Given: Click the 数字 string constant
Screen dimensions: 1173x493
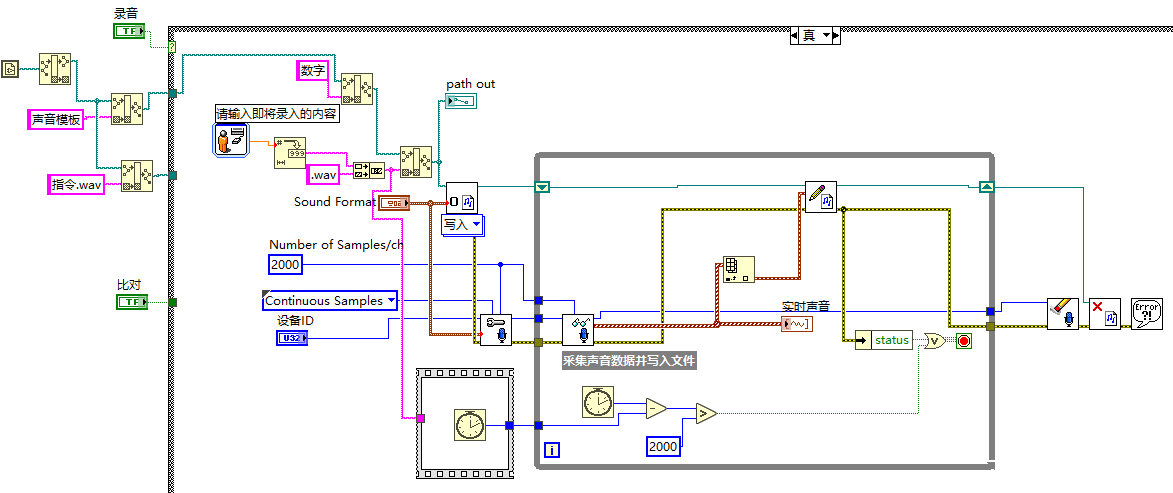Looking at the screenshot, I should [x=313, y=71].
